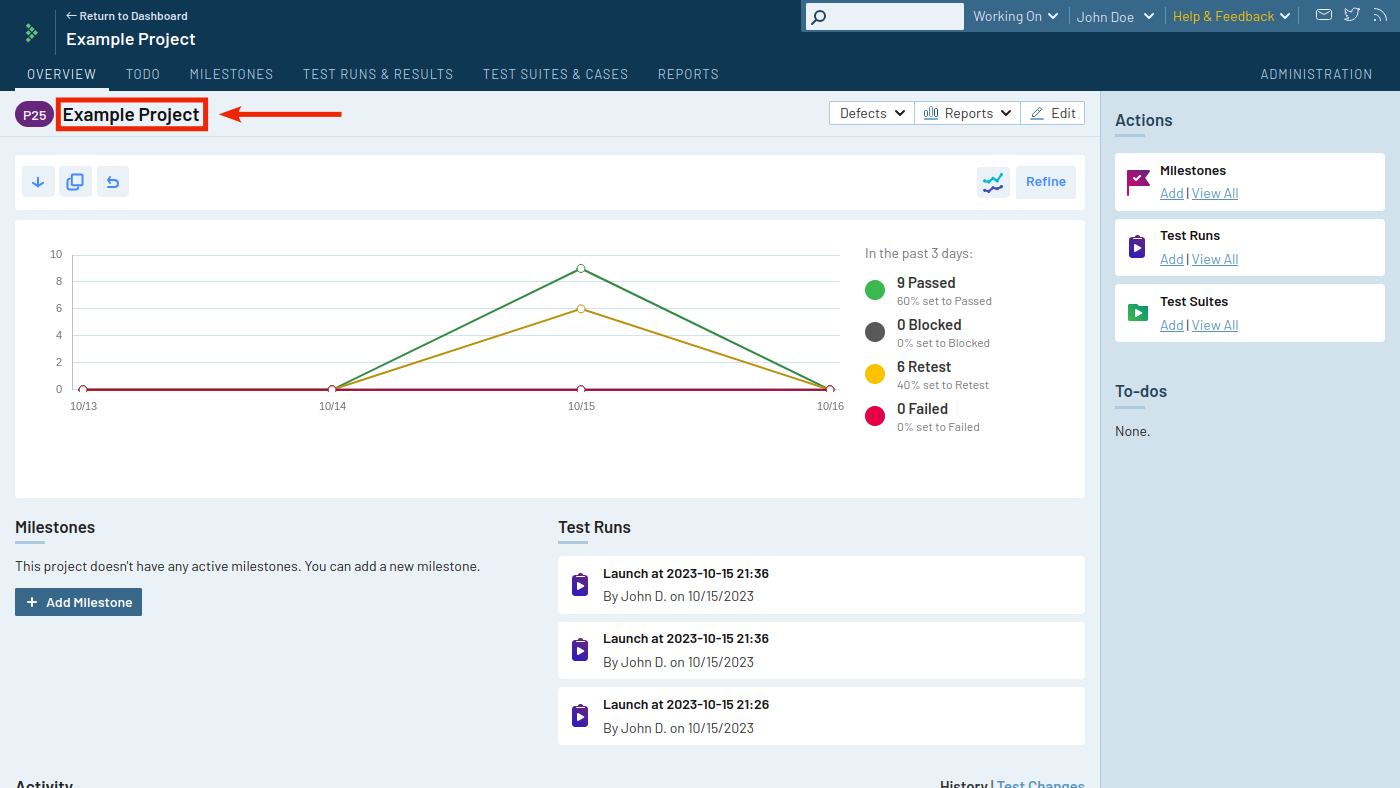Click the line chart icon beside Refine
This screenshot has height=788, width=1400.
(x=993, y=182)
